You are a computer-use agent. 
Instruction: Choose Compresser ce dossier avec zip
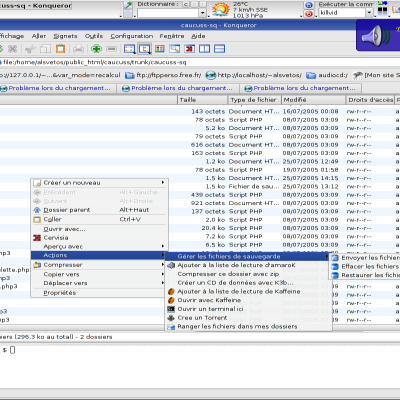click(249, 274)
